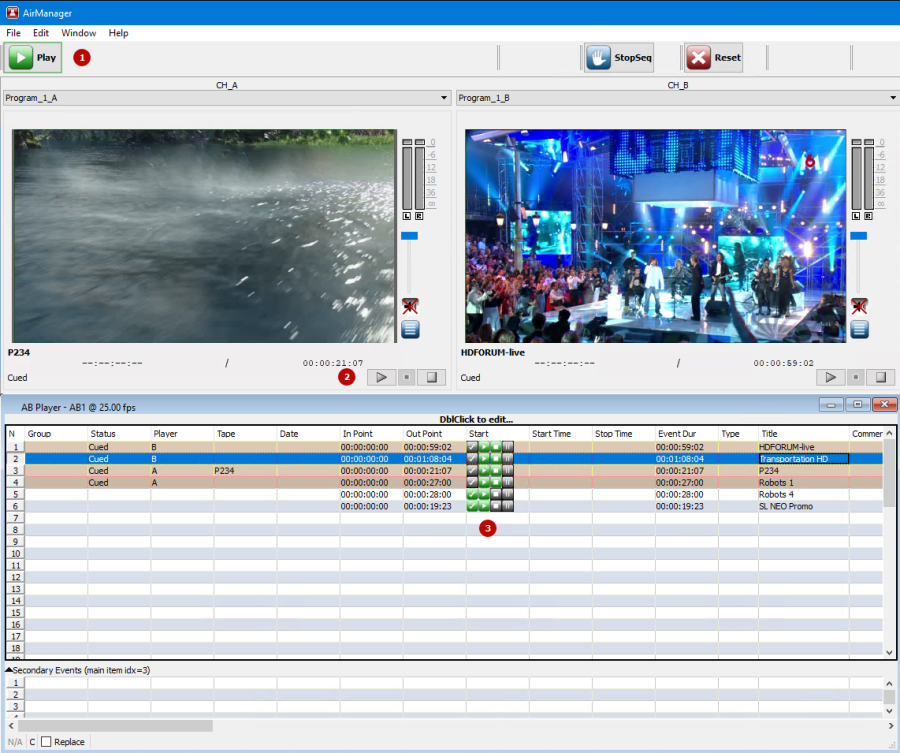Screen dimensions: 900x753
Task: Click the pause icon in the SL NEO Promo row
Action: pyautogui.click(x=508, y=506)
